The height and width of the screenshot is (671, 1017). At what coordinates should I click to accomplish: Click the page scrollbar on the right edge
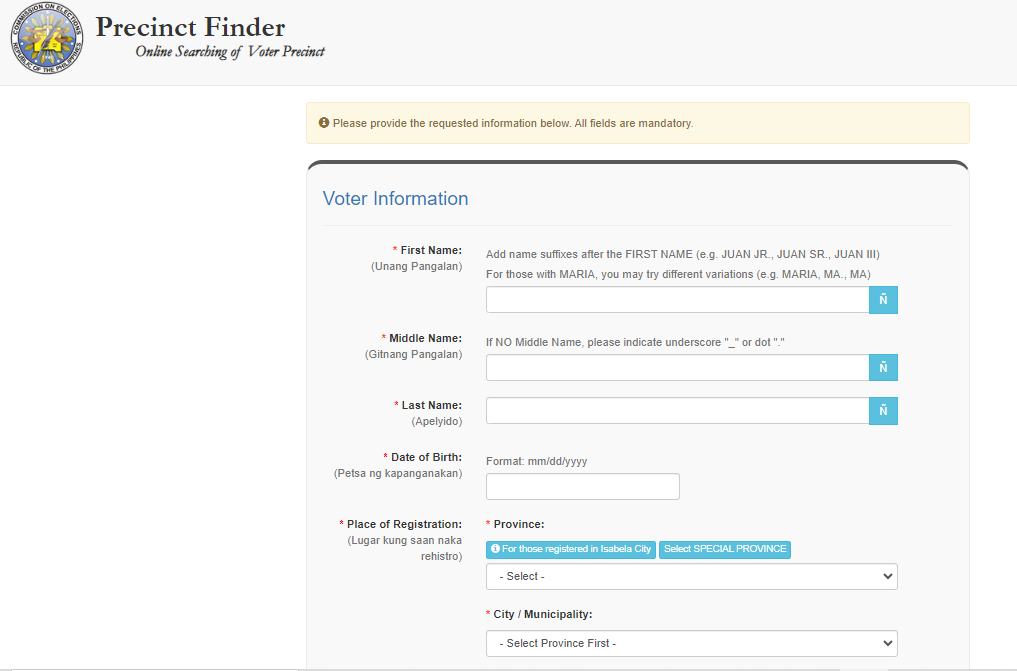pos(1012,335)
